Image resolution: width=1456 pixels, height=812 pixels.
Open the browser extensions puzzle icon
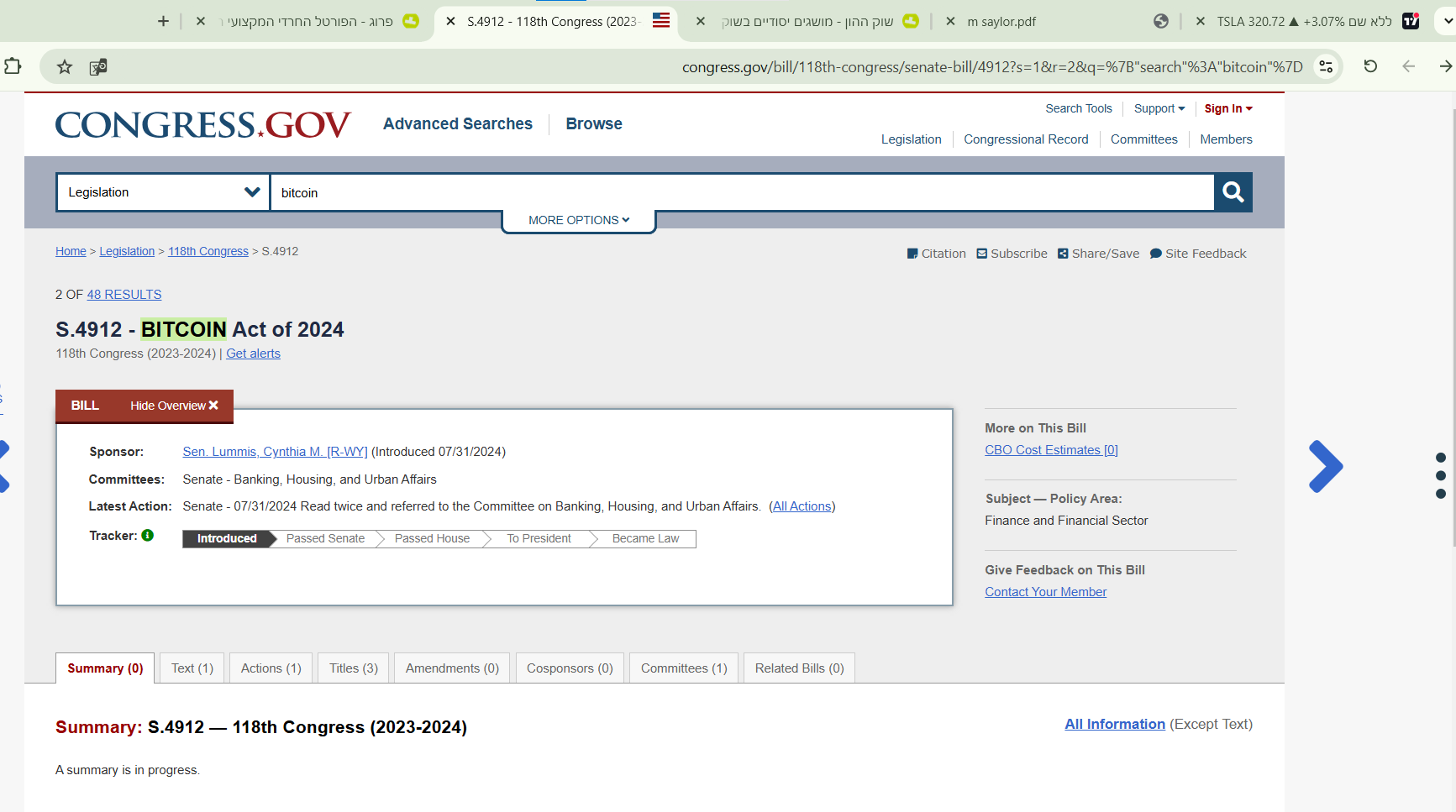tap(13, 65)
